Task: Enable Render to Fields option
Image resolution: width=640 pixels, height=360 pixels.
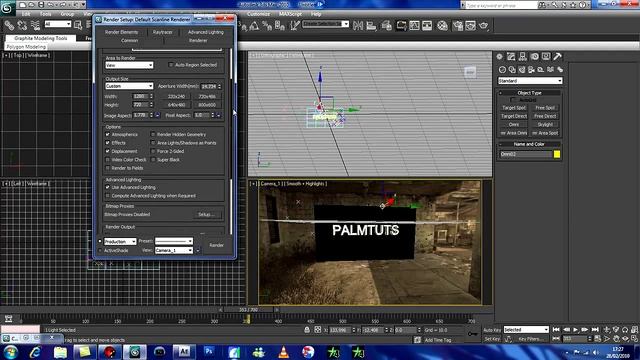Action: point(108,168)
